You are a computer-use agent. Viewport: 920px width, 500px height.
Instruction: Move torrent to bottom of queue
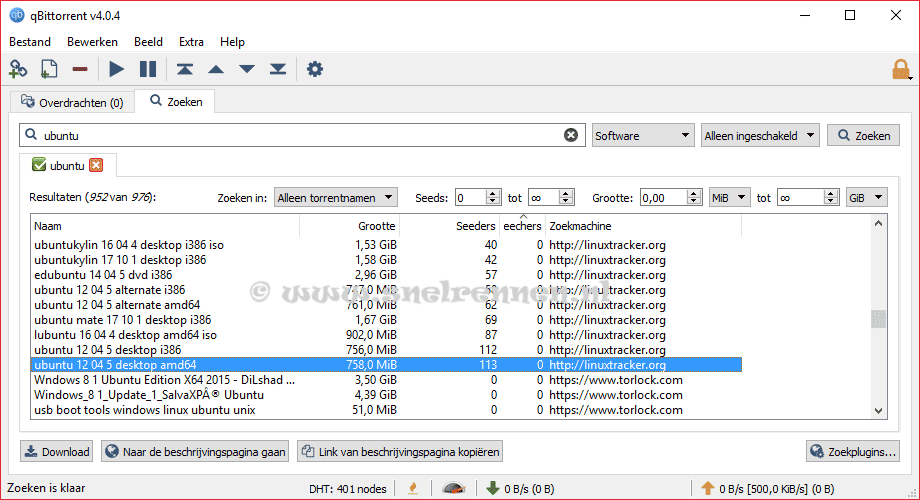click(x=278, y=69)
